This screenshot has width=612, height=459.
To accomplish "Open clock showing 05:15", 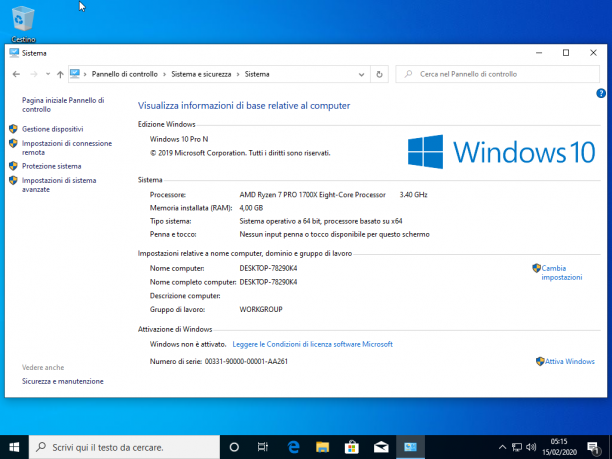I will (559, 447).
